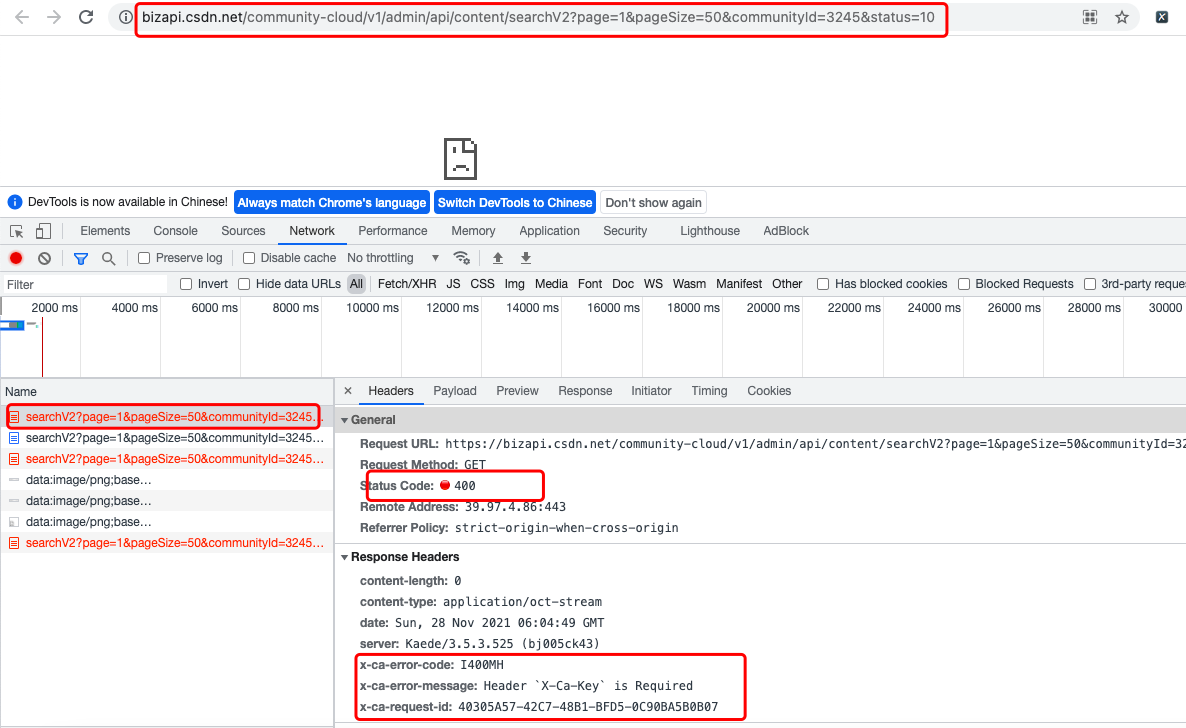Viewport: 1186px width, 728px height.
Task: Filter requests by CSS type
Action: 482,284
